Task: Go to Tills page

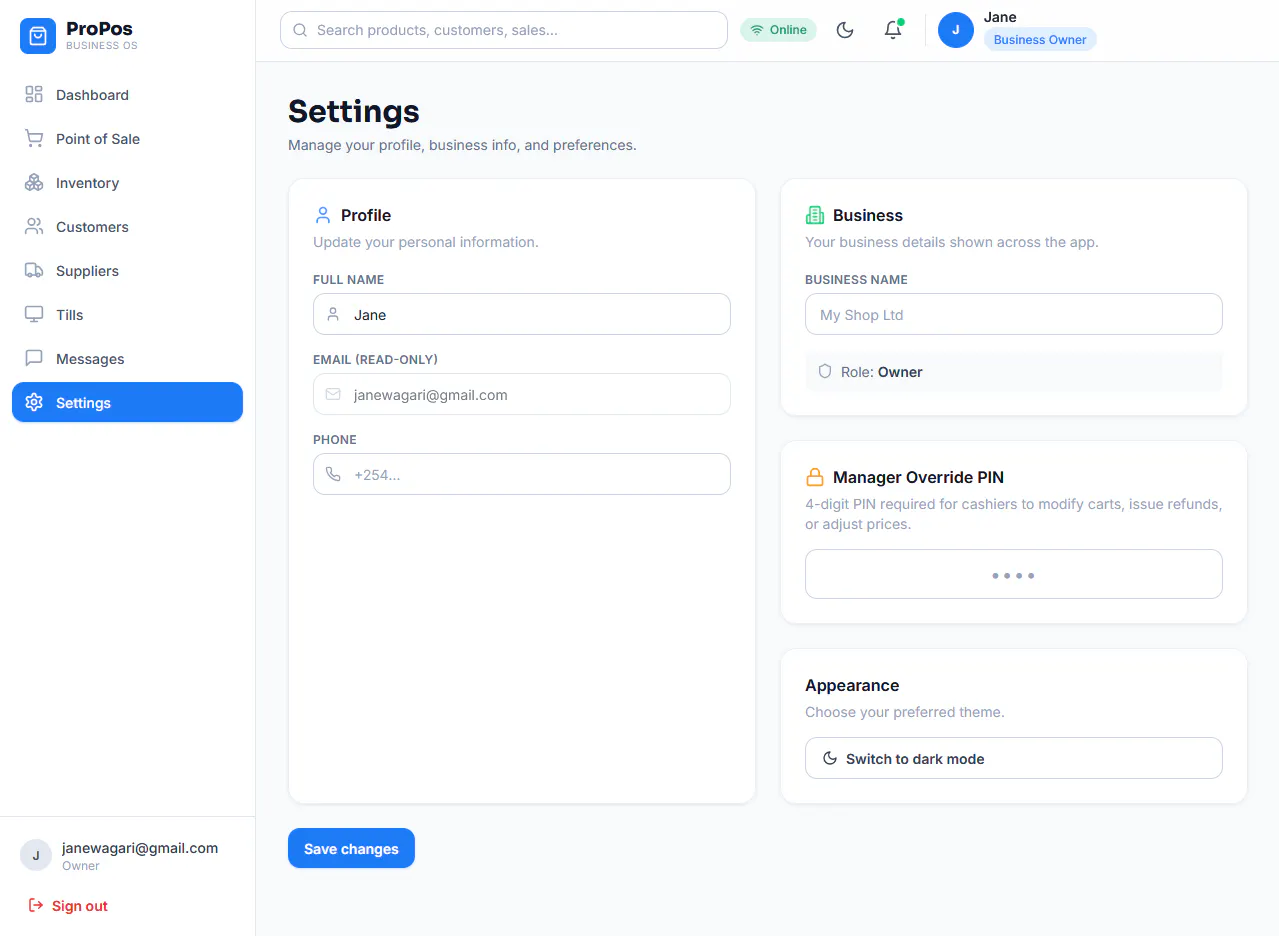Action: click(127, 314)
